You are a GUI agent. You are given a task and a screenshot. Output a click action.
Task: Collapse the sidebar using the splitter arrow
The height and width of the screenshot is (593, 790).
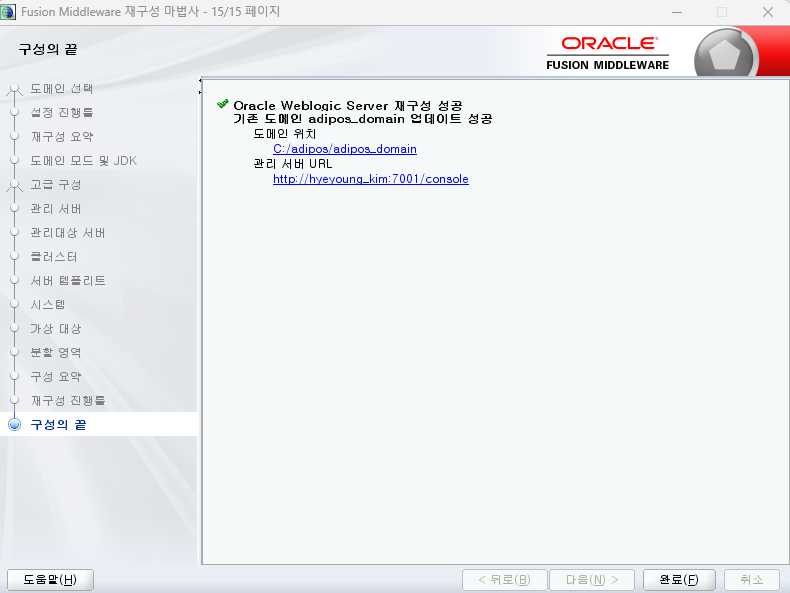(x=200, y=81)
